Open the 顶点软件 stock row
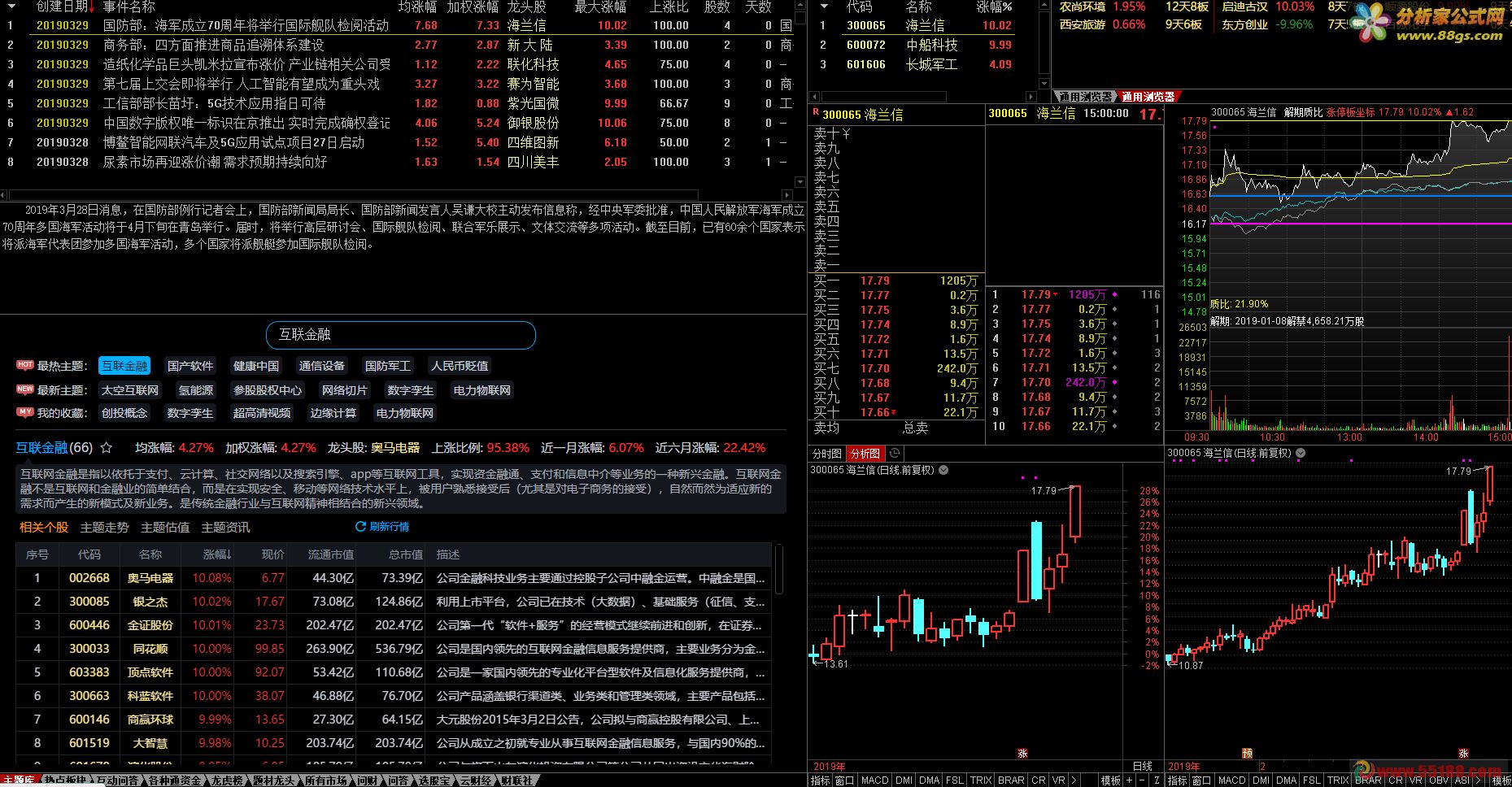 point(394,672)
